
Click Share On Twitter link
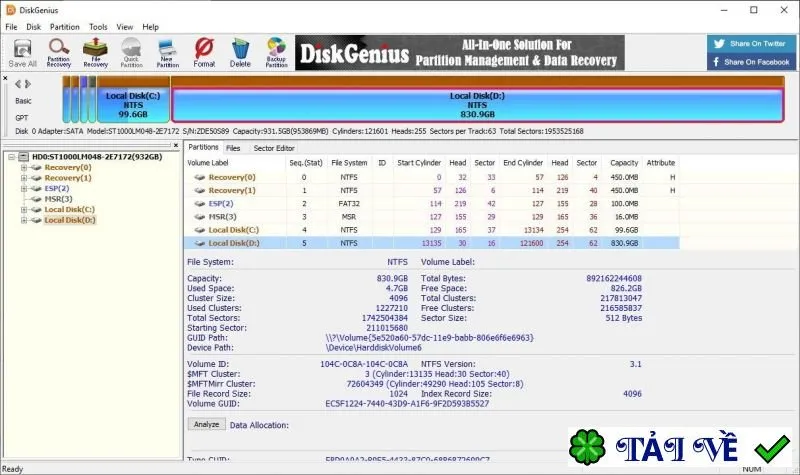(x=751, y=43)
